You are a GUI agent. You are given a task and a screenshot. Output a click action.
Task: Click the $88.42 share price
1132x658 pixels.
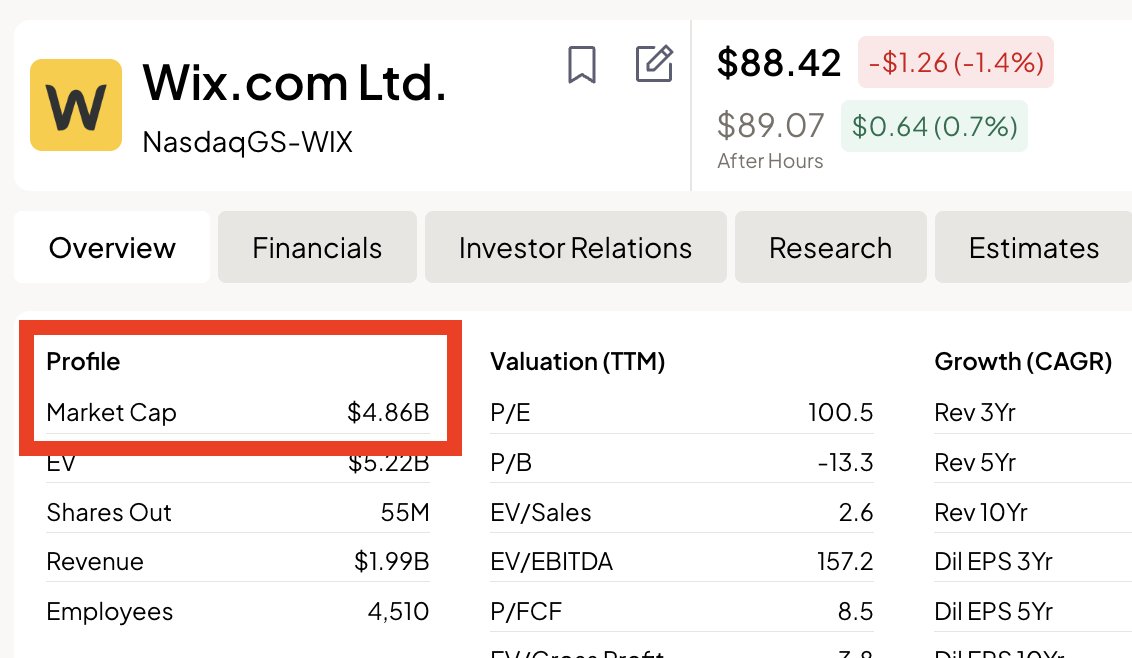(779, 63)
